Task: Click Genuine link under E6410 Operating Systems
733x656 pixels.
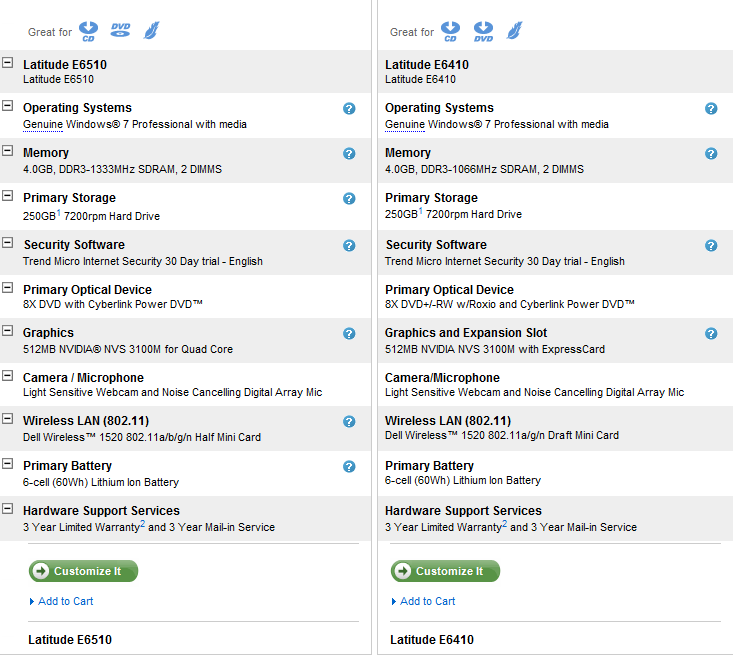Action: tap(405, 124)
